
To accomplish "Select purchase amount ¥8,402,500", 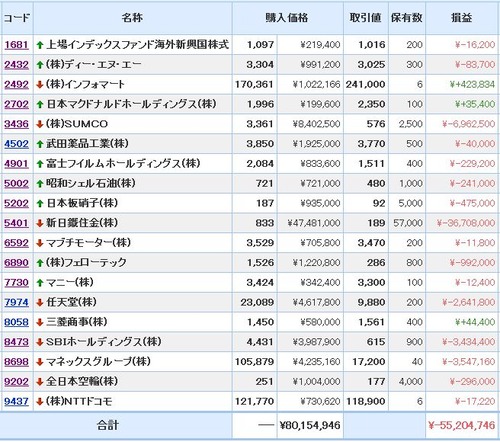I will coord(316,124).
